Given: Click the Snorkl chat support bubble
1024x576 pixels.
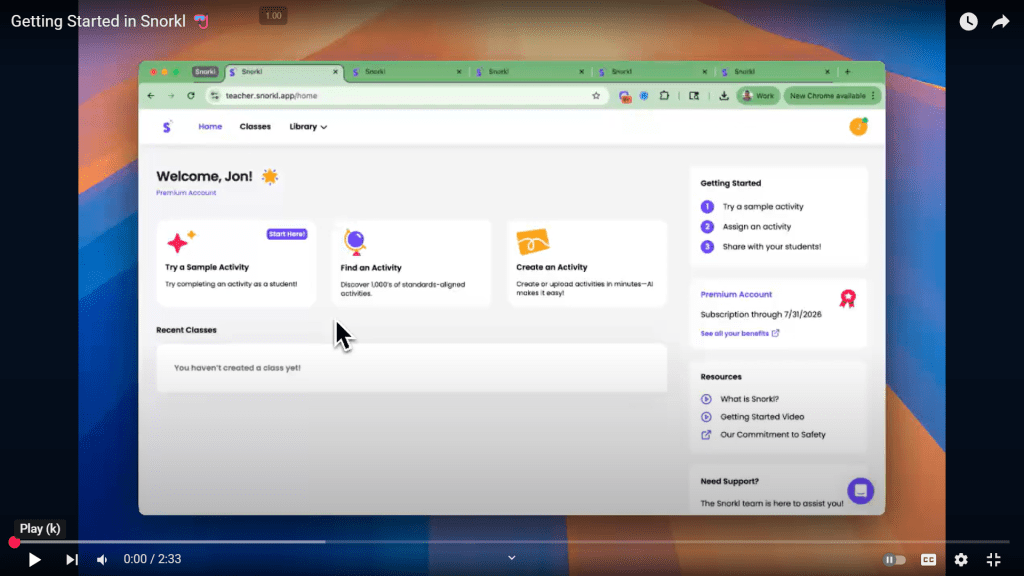Looking at the screenshot, I should point(860,491).
